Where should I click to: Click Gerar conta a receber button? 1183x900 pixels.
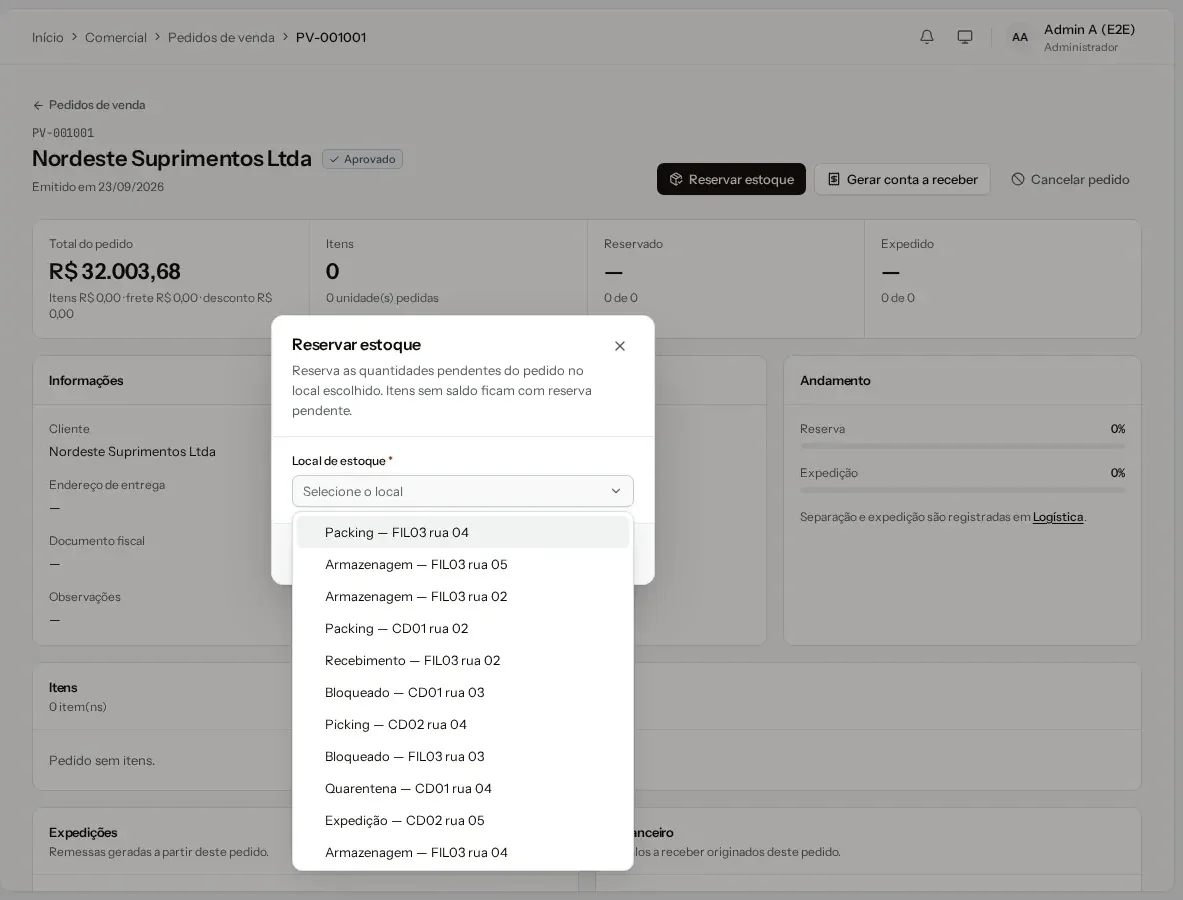tap(902, 180)
